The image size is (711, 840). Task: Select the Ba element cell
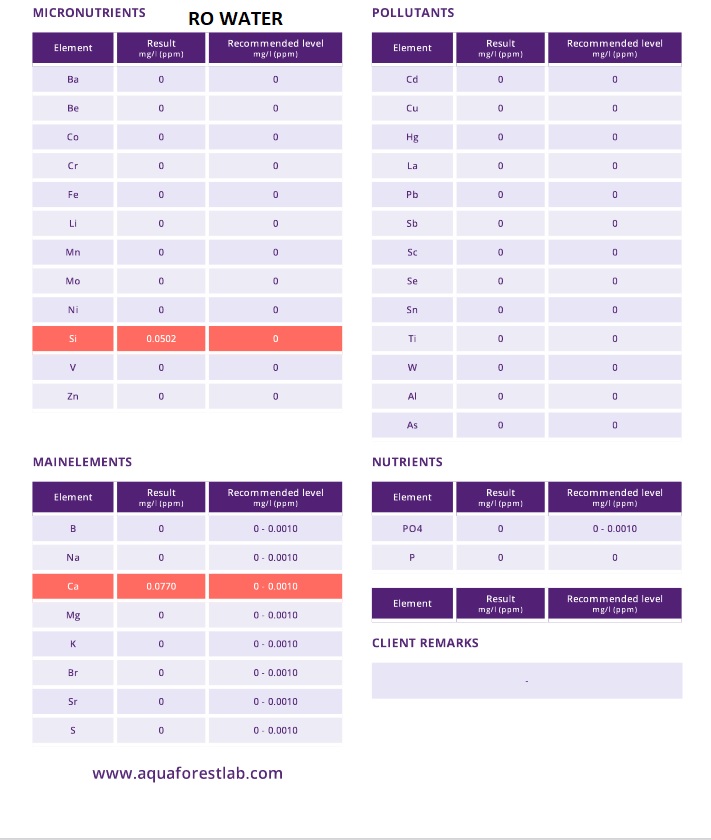click(x=73, y=79)
